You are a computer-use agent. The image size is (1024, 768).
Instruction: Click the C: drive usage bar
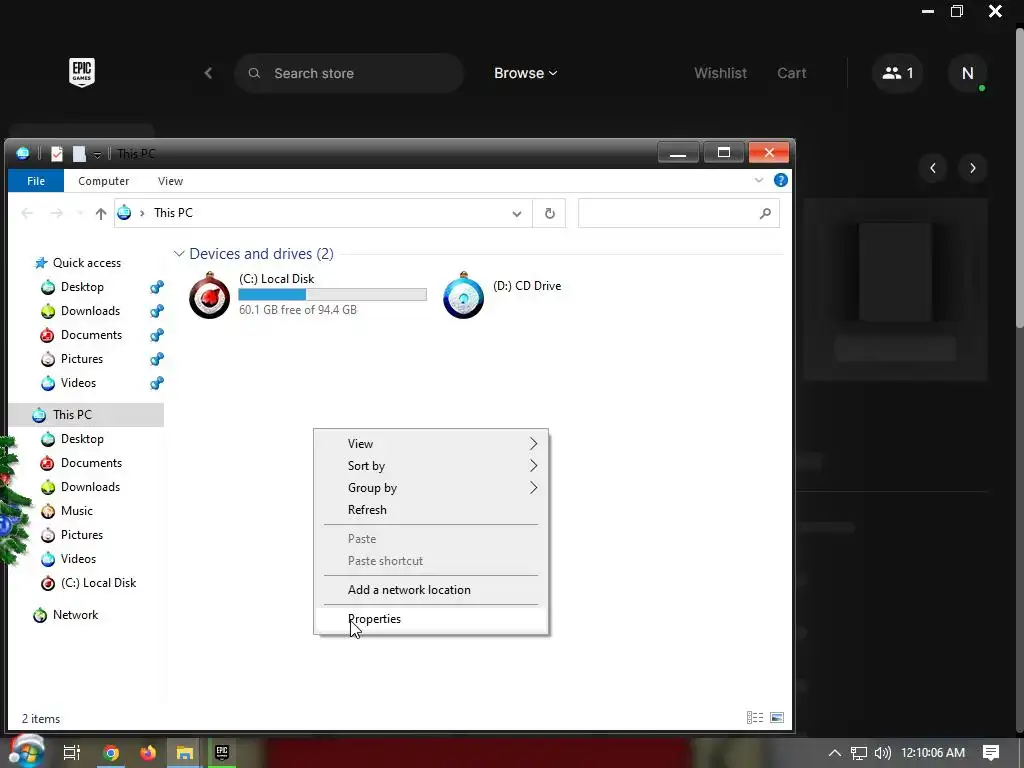pos(332,295)
